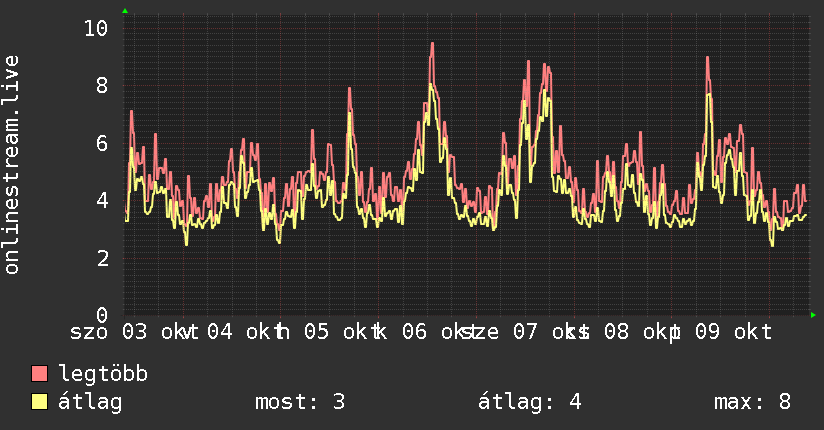Click the vertical onlinestream.live axis title

[x=12, y=165]
